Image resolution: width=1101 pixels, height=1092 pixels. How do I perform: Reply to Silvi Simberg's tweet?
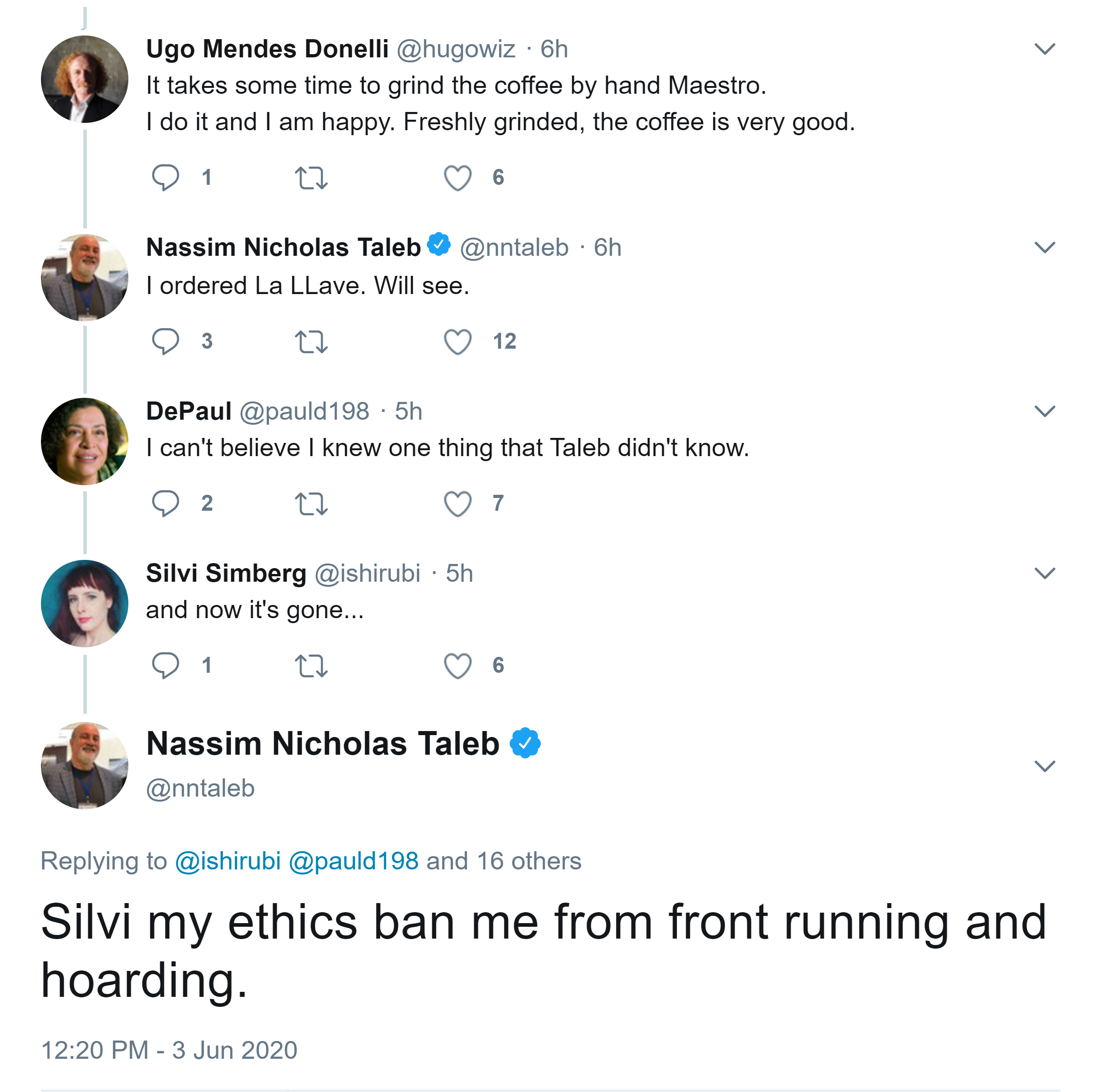[x=165, y=665]
